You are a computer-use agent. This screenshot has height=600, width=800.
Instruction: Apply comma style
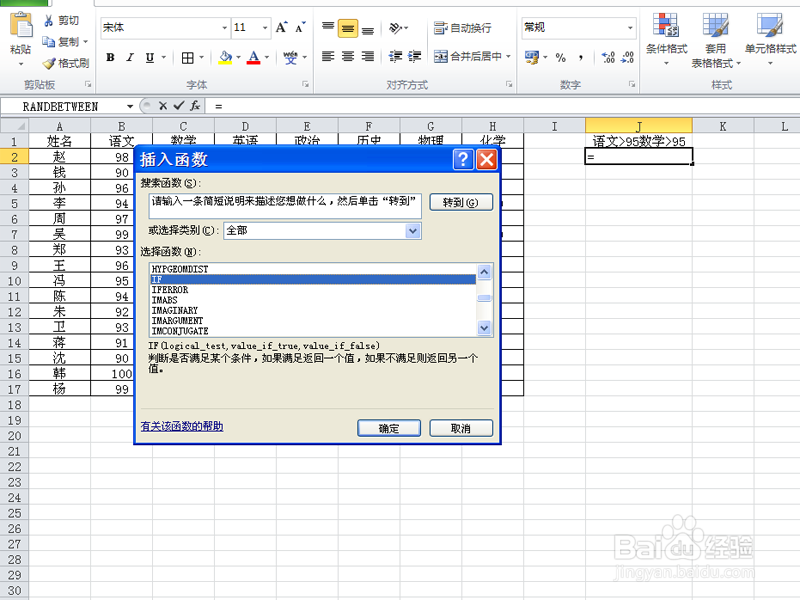click(581, 58)
